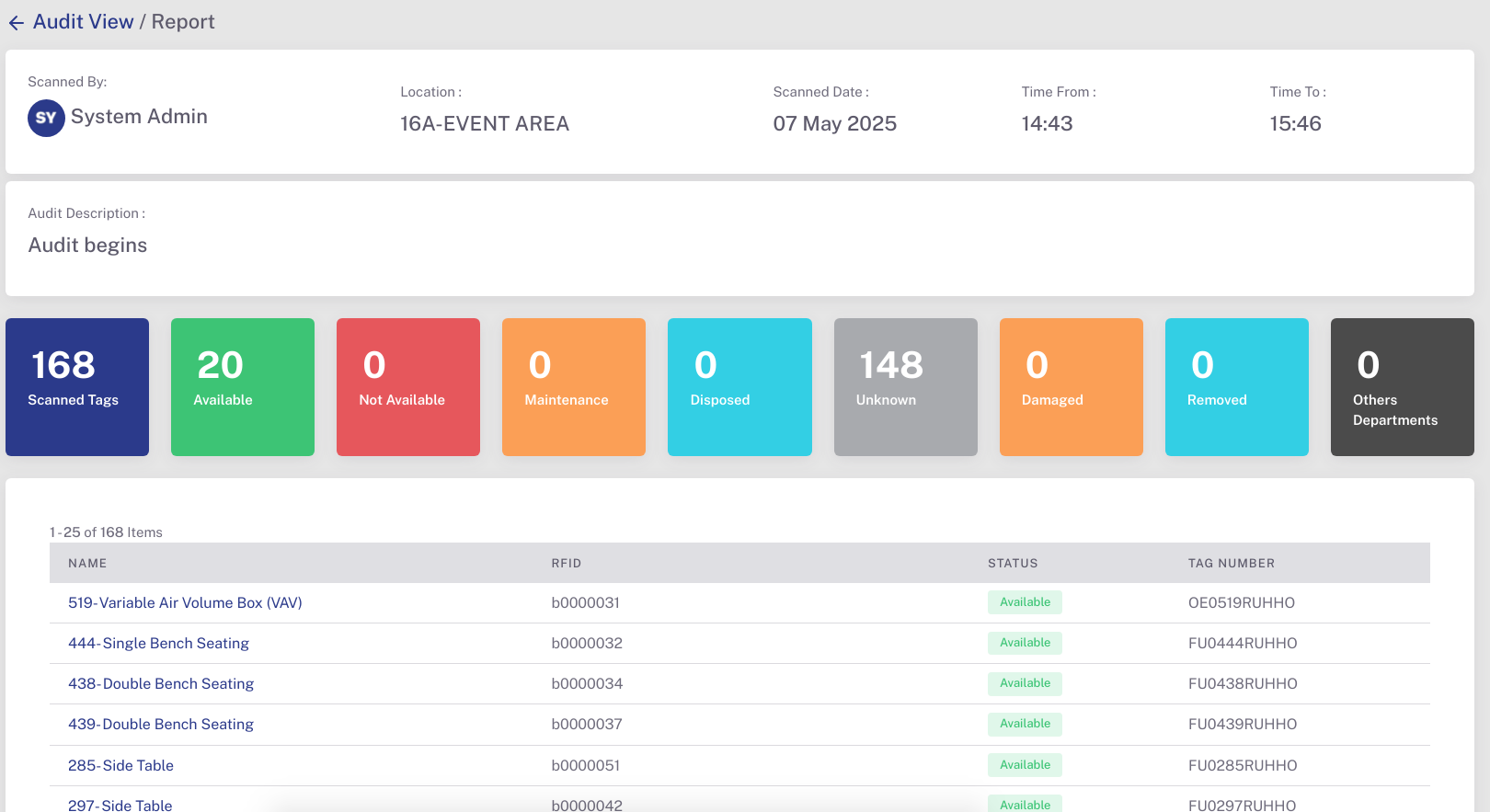
Task: Select the Removed status card
Action: pos(1236,387)
